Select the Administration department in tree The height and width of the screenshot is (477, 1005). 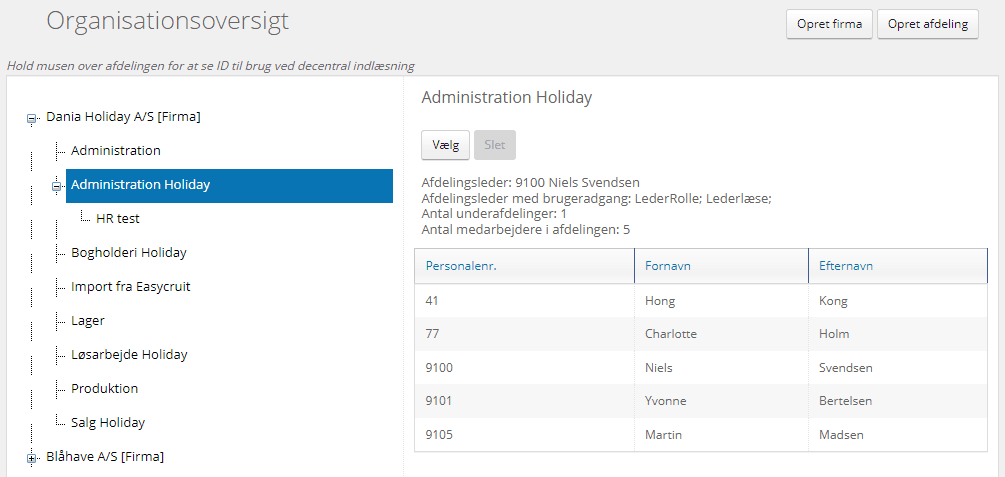coord(115,151)
